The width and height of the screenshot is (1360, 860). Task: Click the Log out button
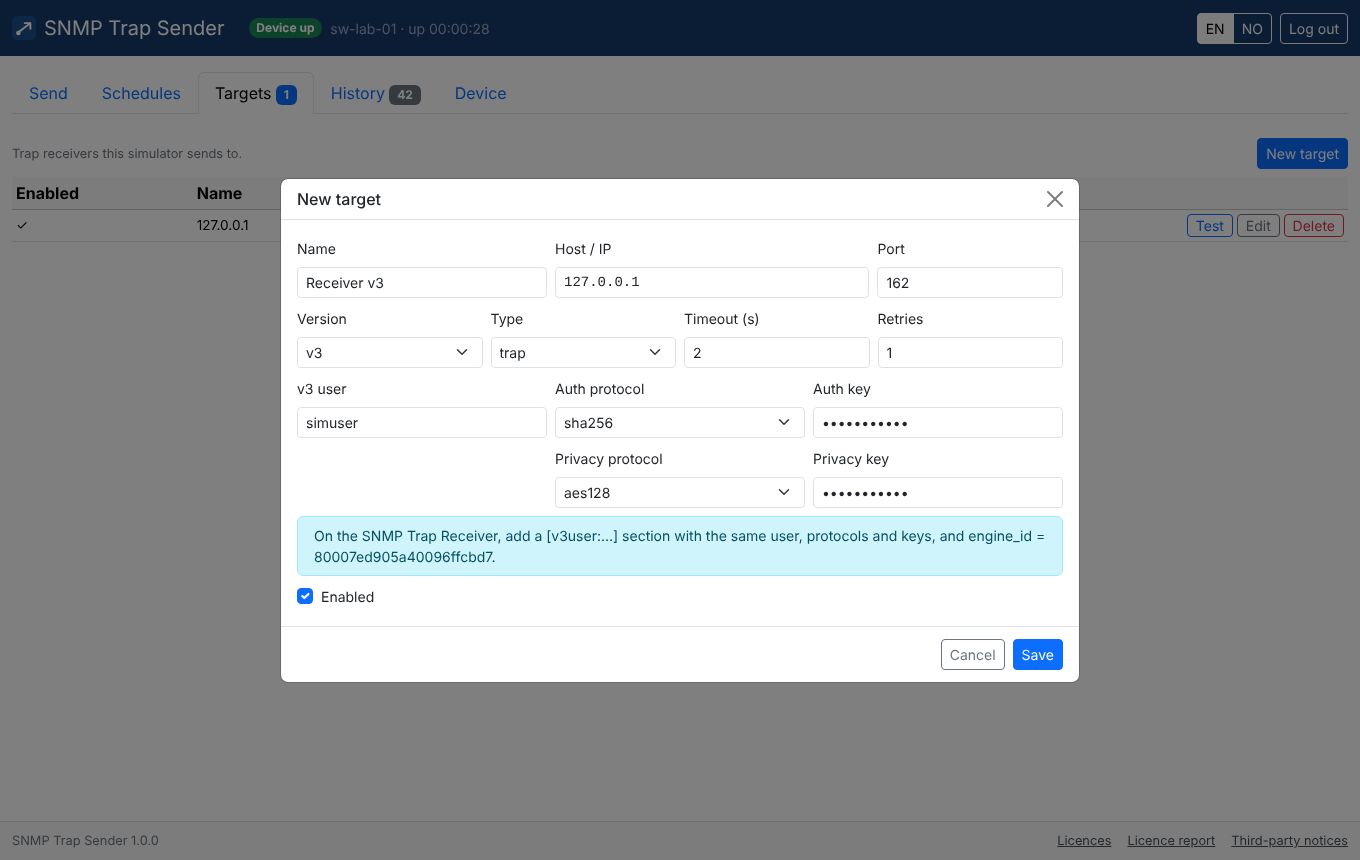[1314, 28]
